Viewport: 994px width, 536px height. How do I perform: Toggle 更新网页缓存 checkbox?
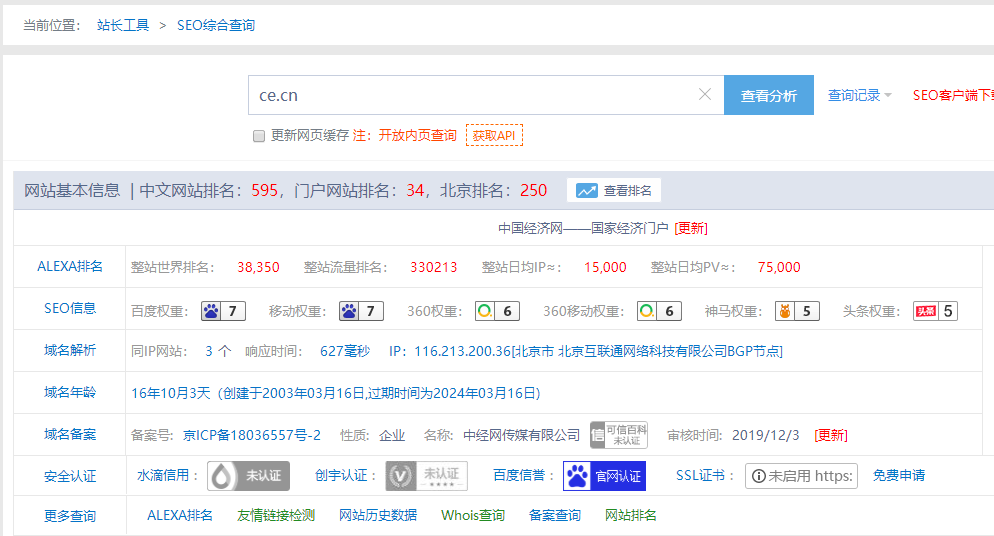(259, 136)
